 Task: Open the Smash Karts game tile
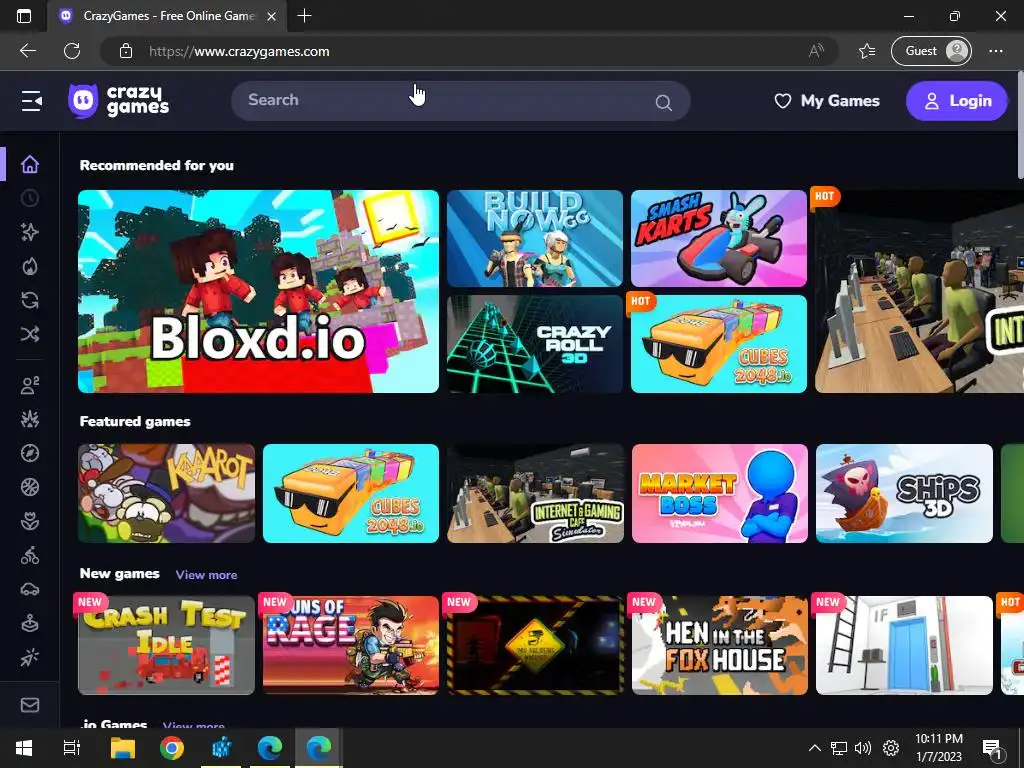click(719, 238)
